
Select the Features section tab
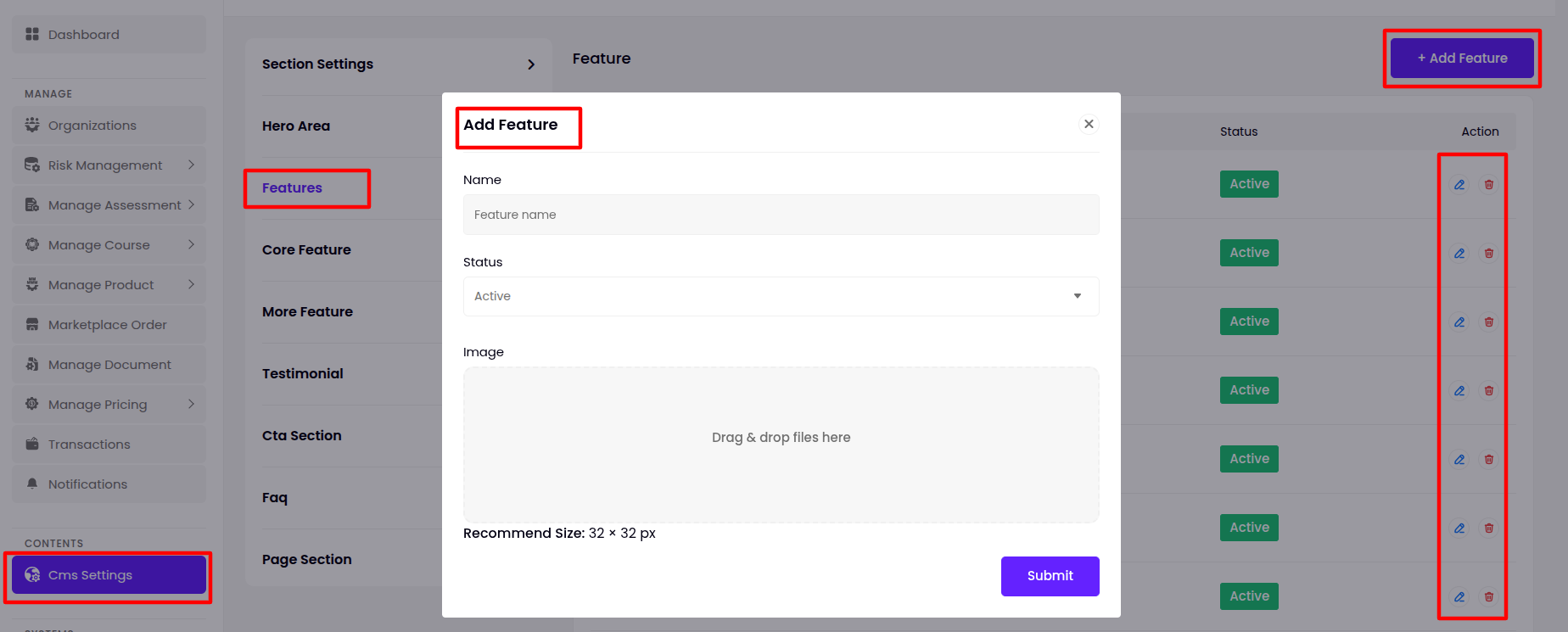(292, 187)
